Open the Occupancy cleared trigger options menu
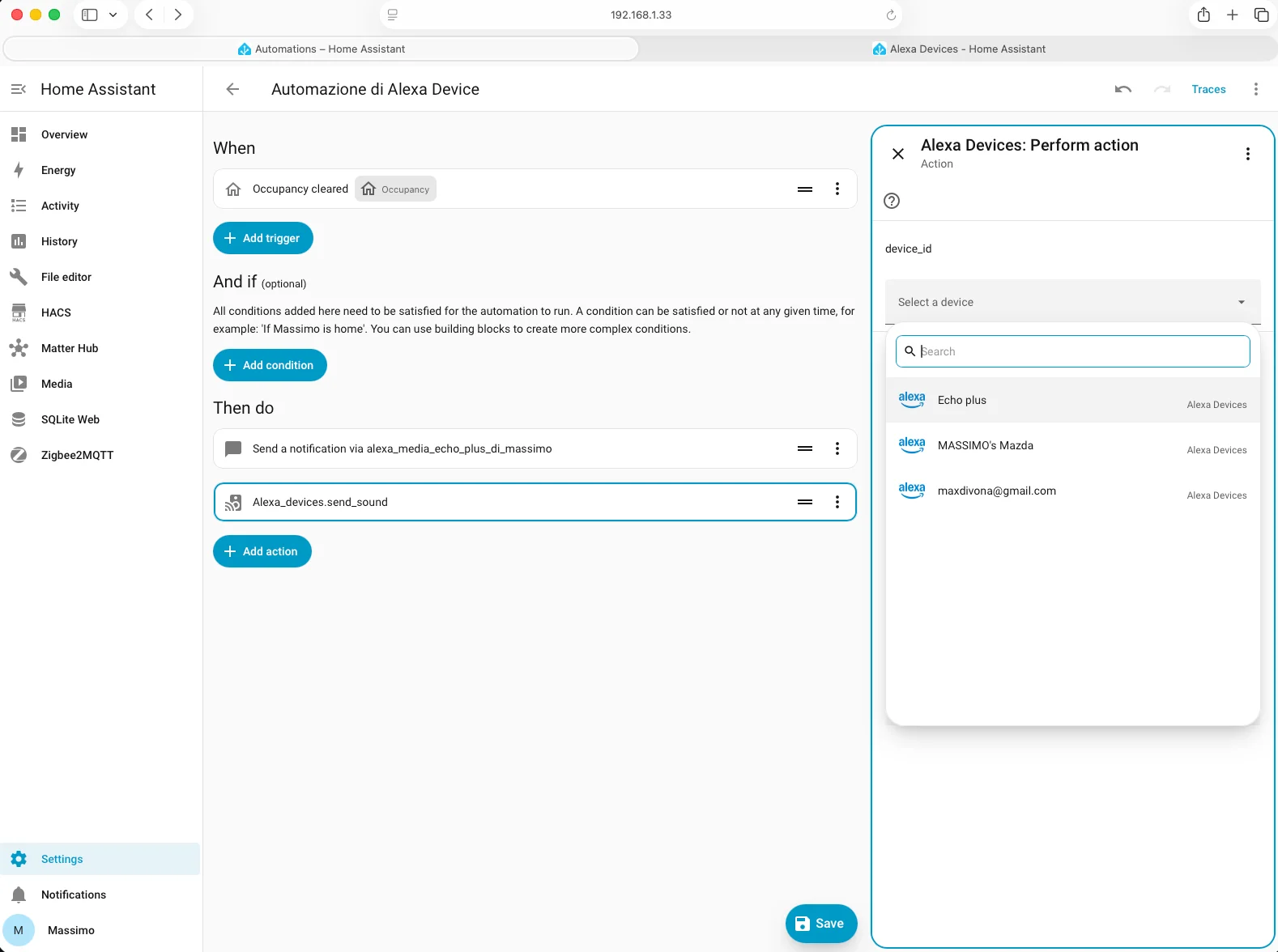This screenshot has width=1278, height=952. (837, 189)
